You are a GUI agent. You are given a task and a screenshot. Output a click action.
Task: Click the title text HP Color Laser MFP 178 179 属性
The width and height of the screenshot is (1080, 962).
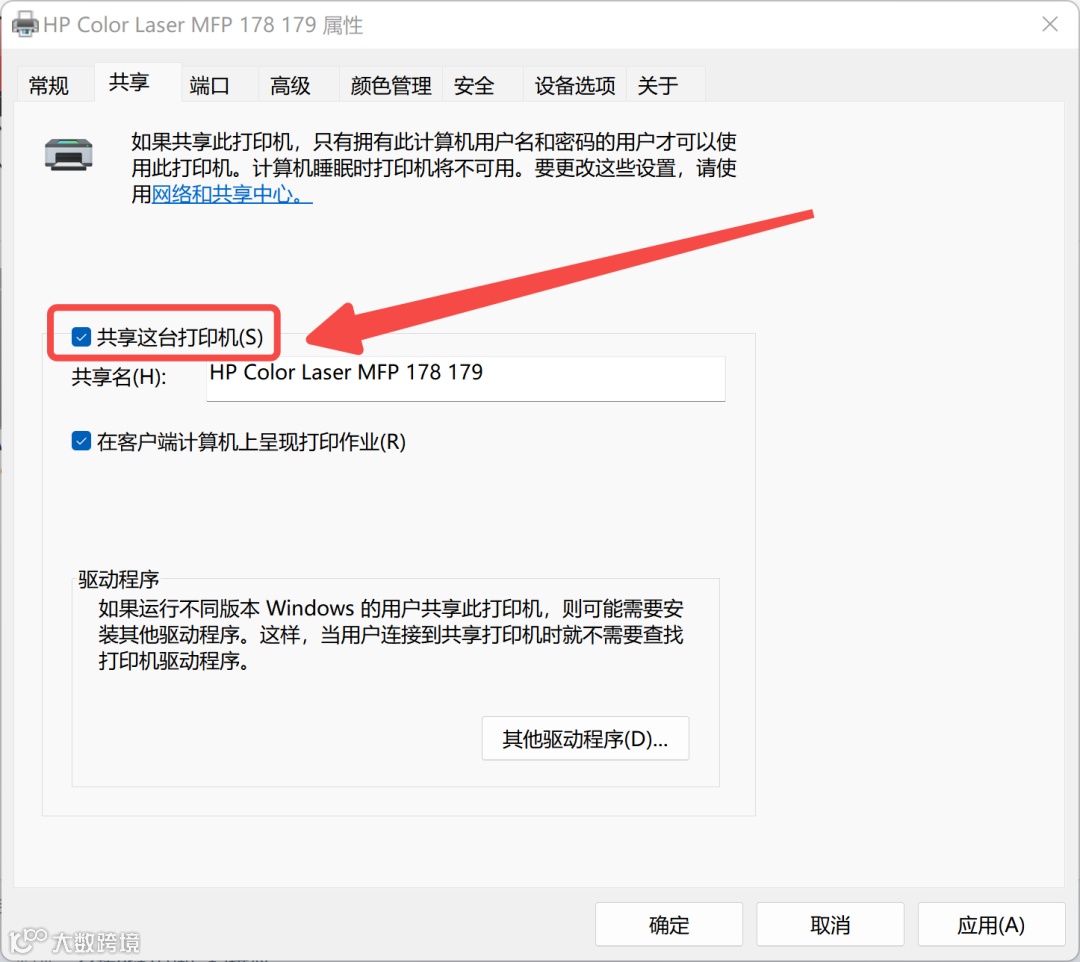pos(202,25)
